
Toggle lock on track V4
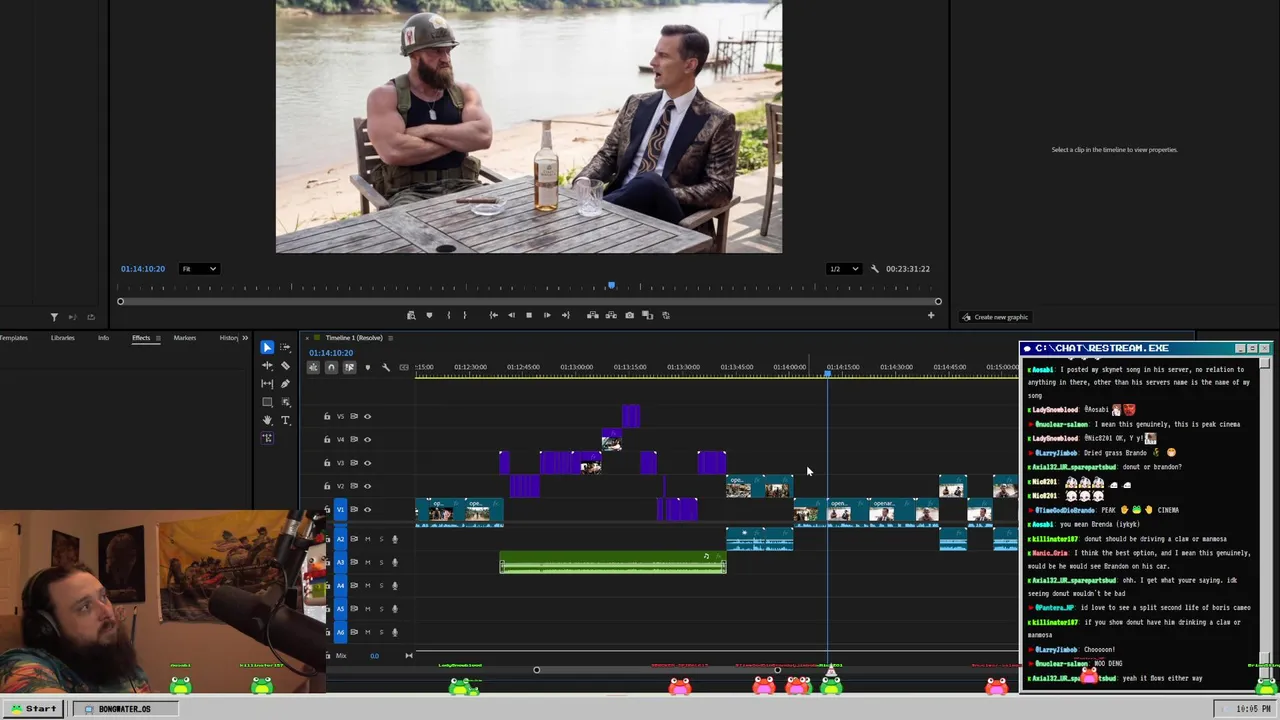coord(326,440)
